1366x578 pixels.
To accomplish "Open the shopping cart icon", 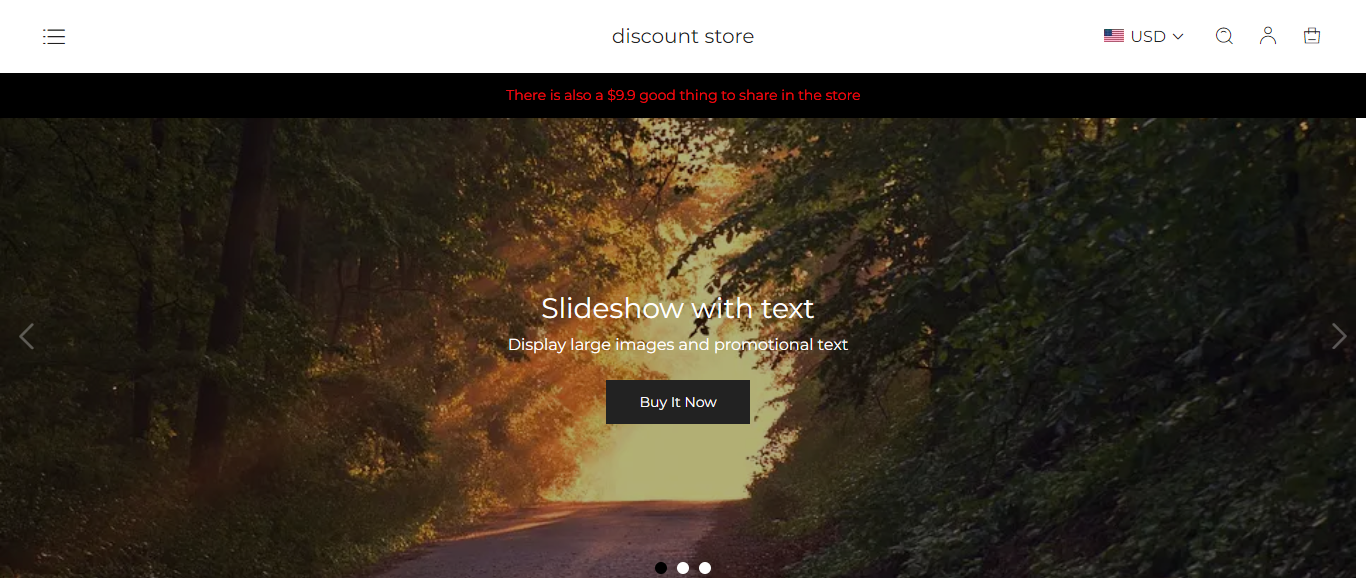I will coord(1312,36).
